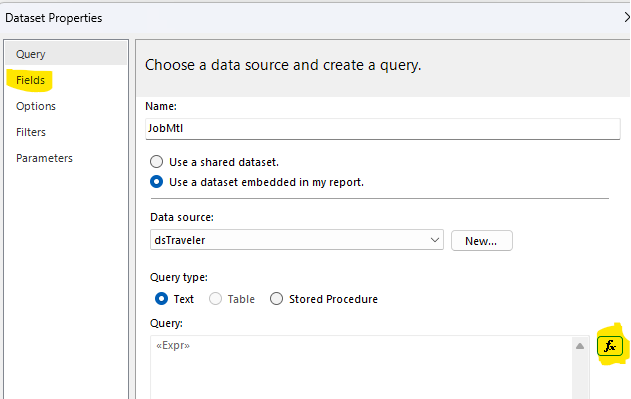
Task: Open the Parameters page
Action: click(x=44, y=158)
